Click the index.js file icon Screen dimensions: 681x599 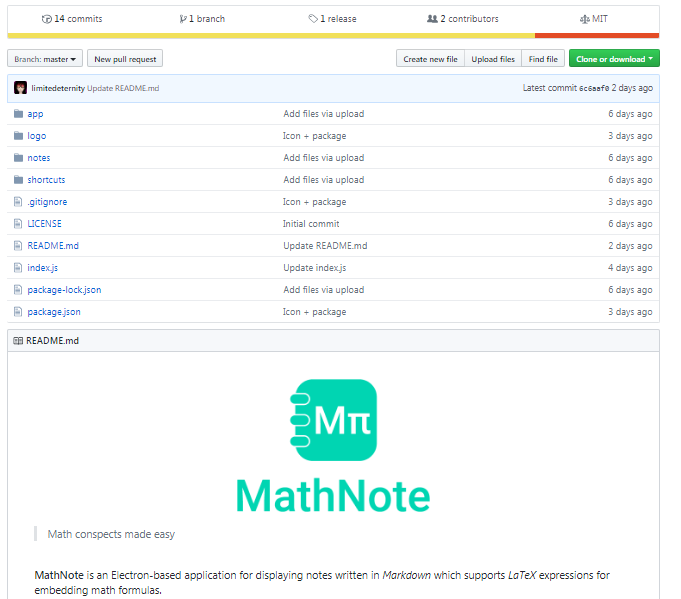pyautogui.click(x=18, y=268)
